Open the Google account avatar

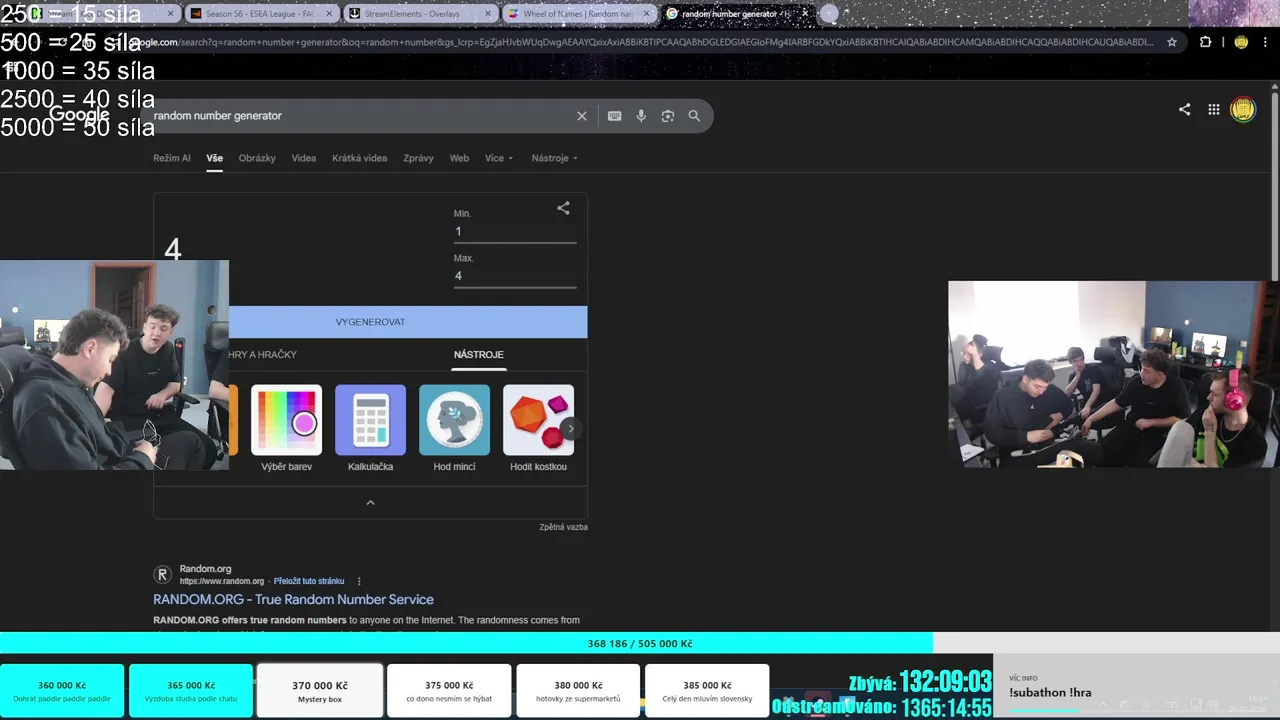pos(1243,110)
